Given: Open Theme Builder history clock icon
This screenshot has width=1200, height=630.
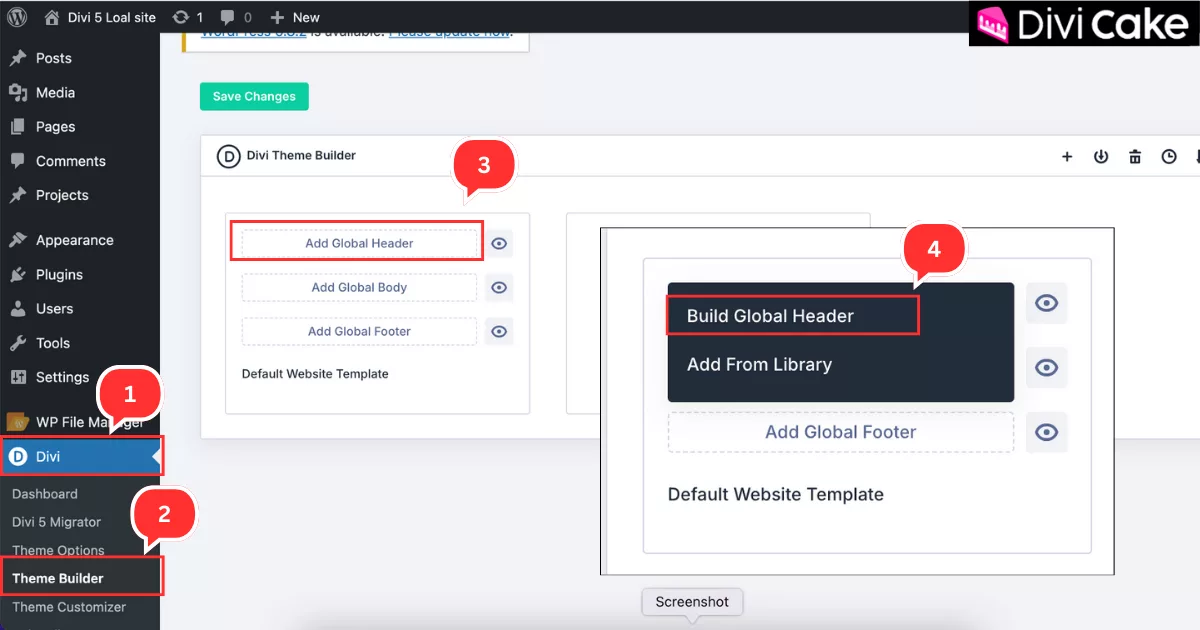Looking at the screenshot, I should (1169, 157).
